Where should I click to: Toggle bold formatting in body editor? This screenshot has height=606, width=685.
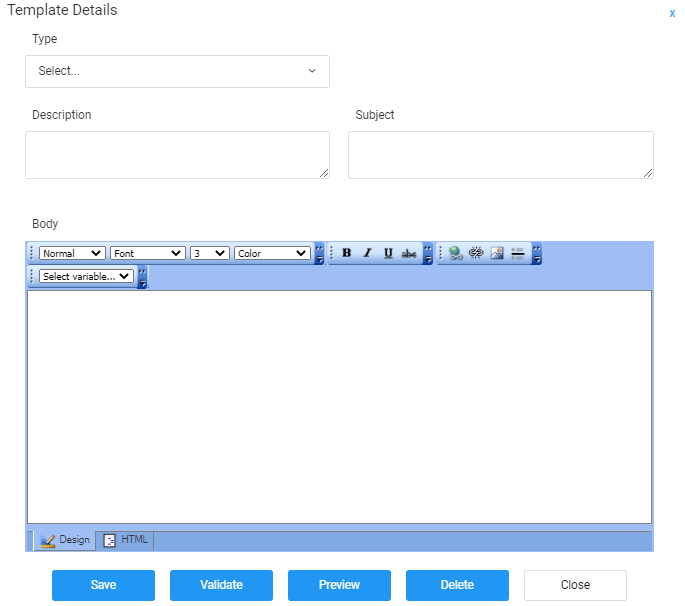point(347,254)
